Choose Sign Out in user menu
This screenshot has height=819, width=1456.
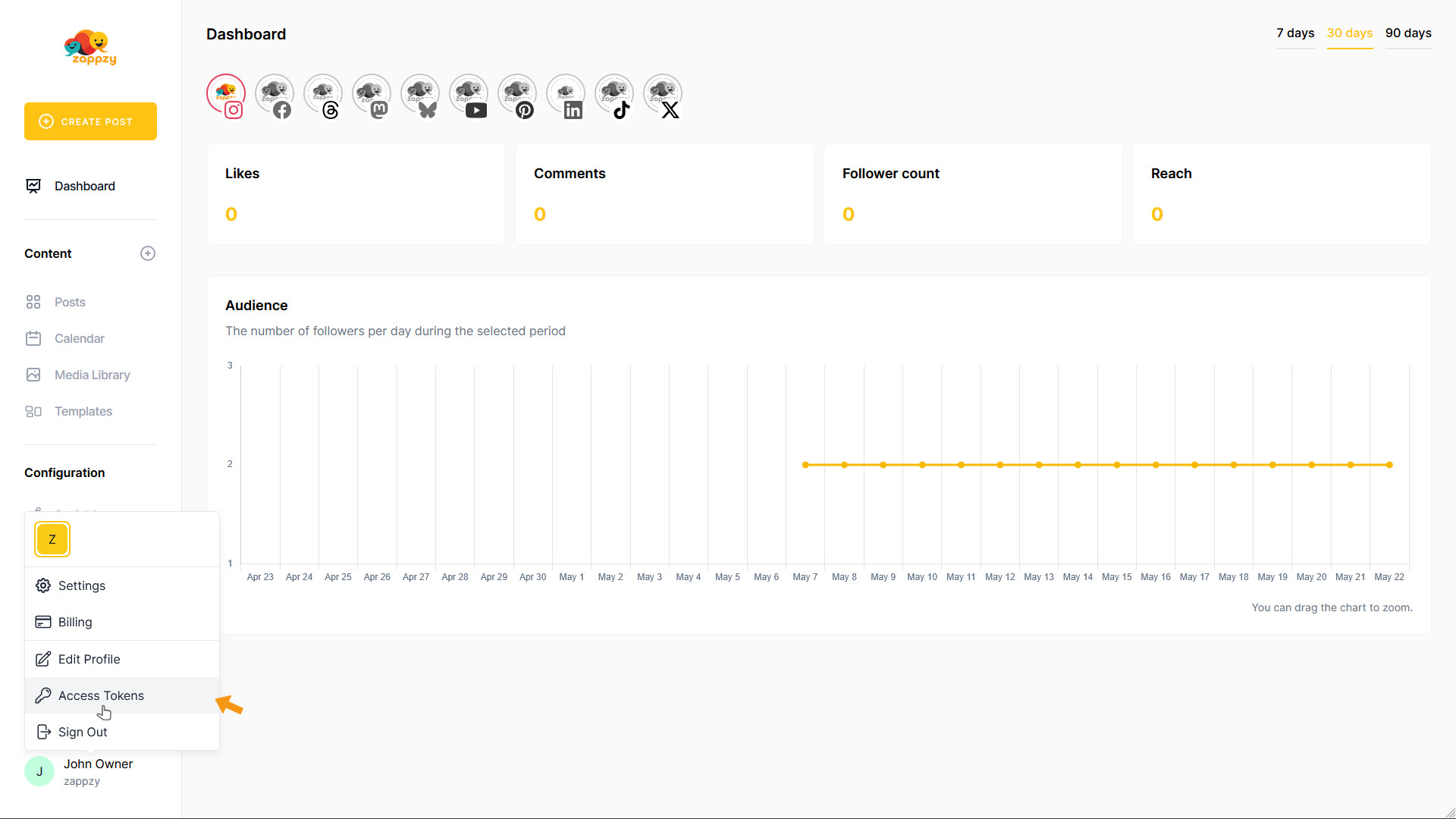coord(83,732)
